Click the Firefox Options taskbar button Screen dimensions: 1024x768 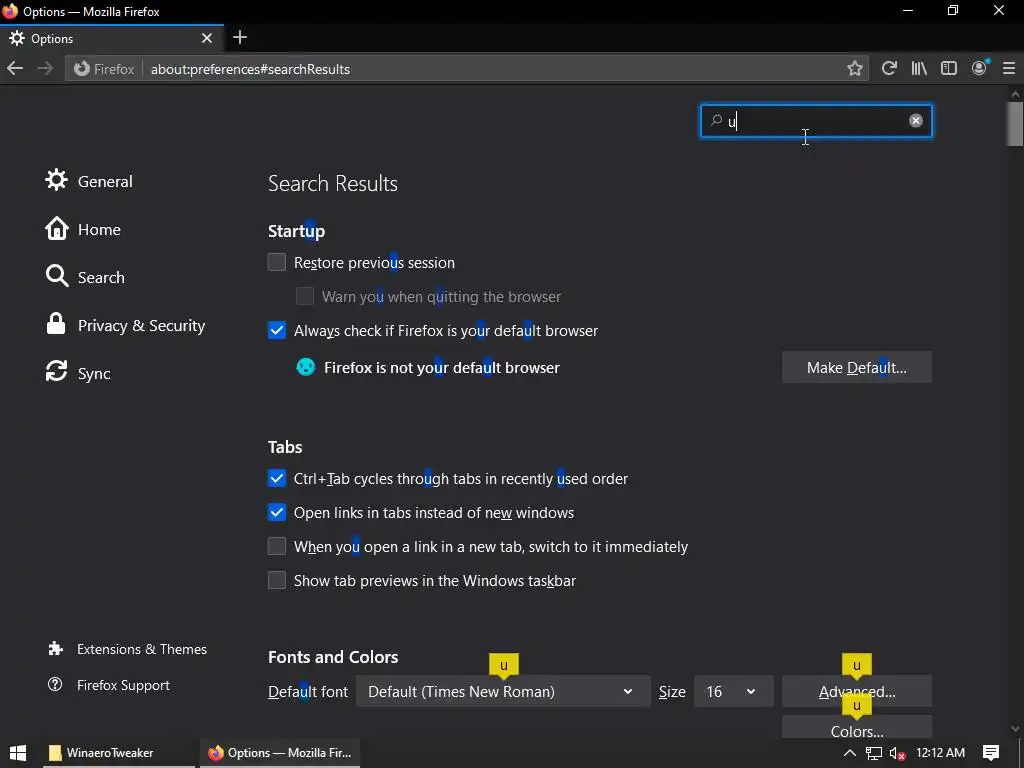point(280,752)
